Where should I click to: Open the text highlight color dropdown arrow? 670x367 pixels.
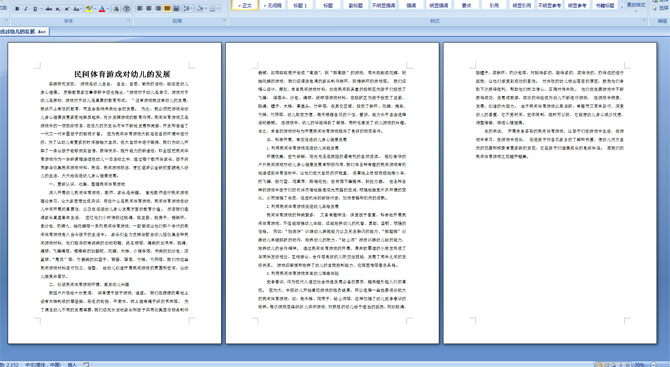[95, 9]
